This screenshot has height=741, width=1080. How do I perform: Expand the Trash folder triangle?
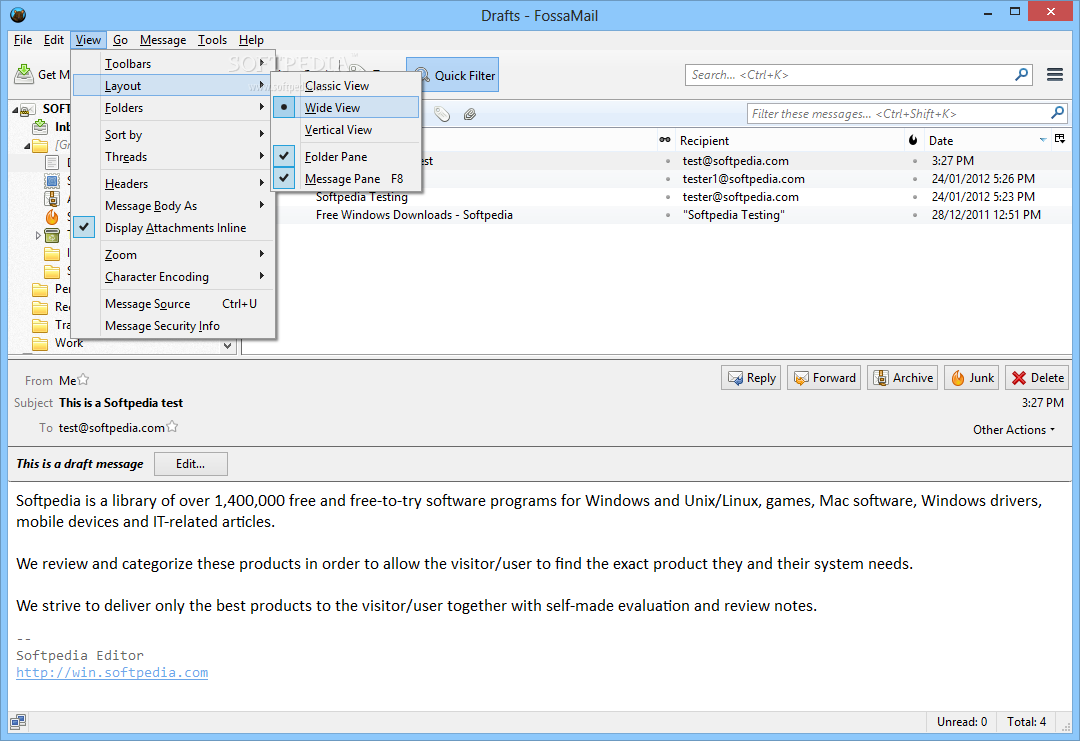(x=39, y=236)
